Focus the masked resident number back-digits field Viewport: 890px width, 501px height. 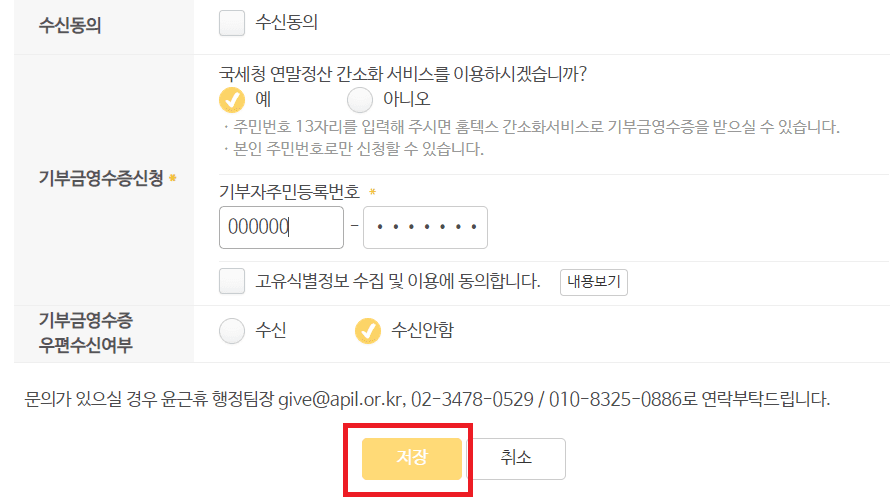tap(425, 227)
